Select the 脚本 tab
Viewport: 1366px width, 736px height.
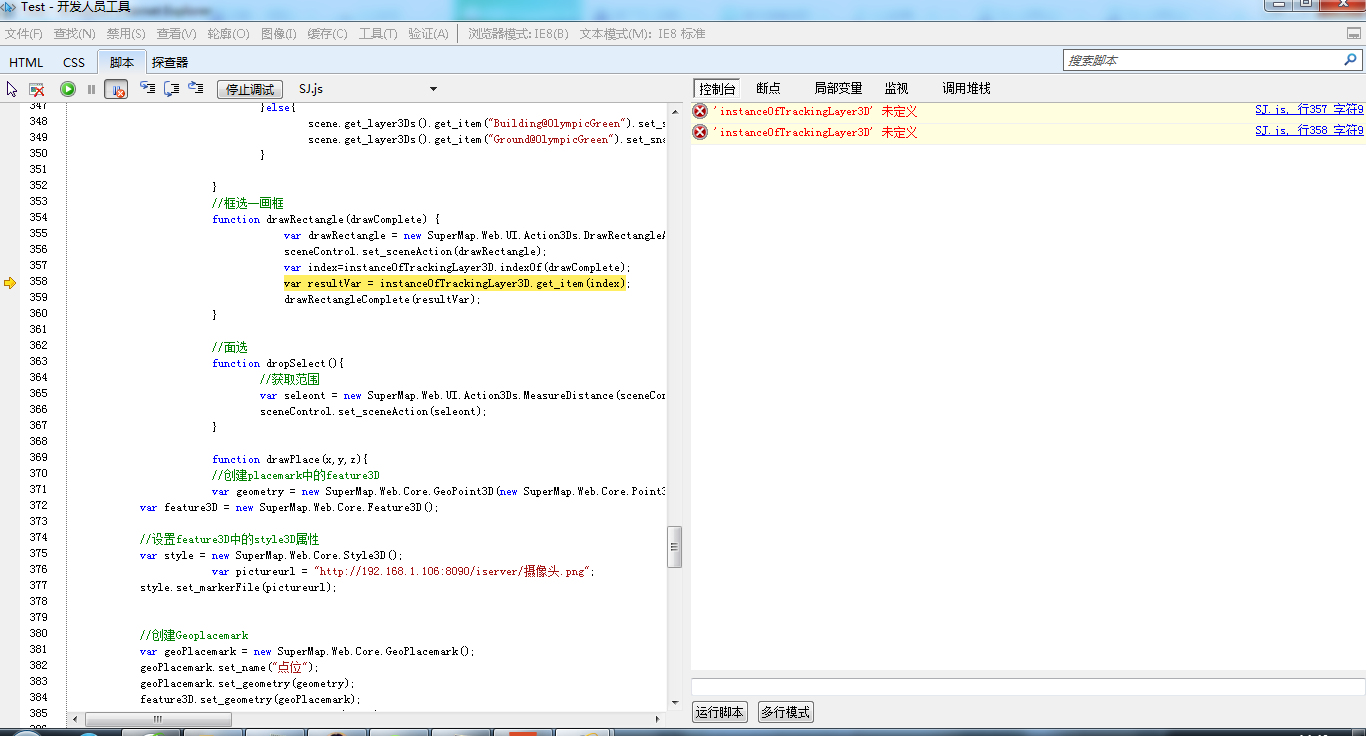[x=122, y=62]
